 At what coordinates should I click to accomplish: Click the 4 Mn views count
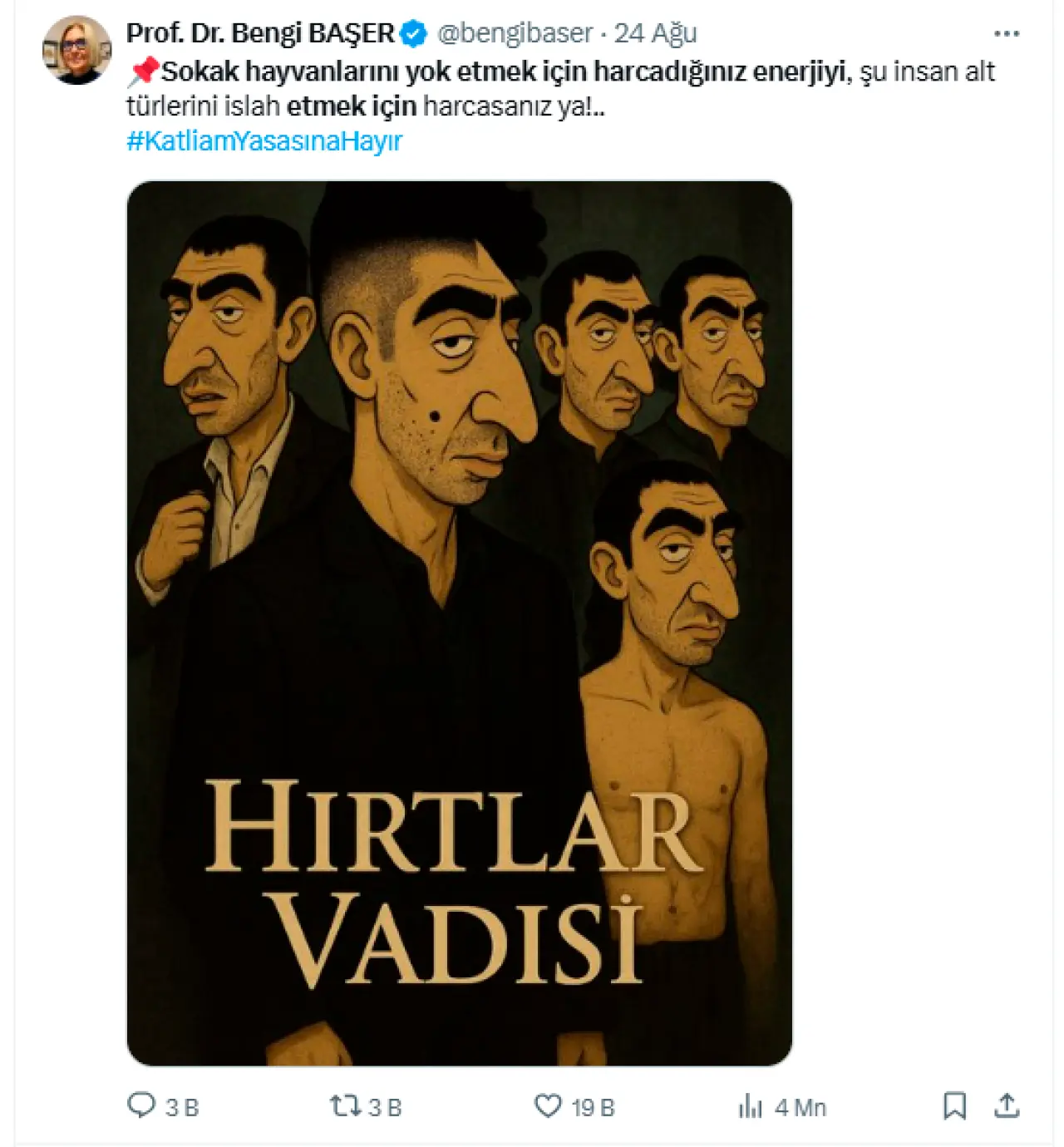click(800, 1107)
